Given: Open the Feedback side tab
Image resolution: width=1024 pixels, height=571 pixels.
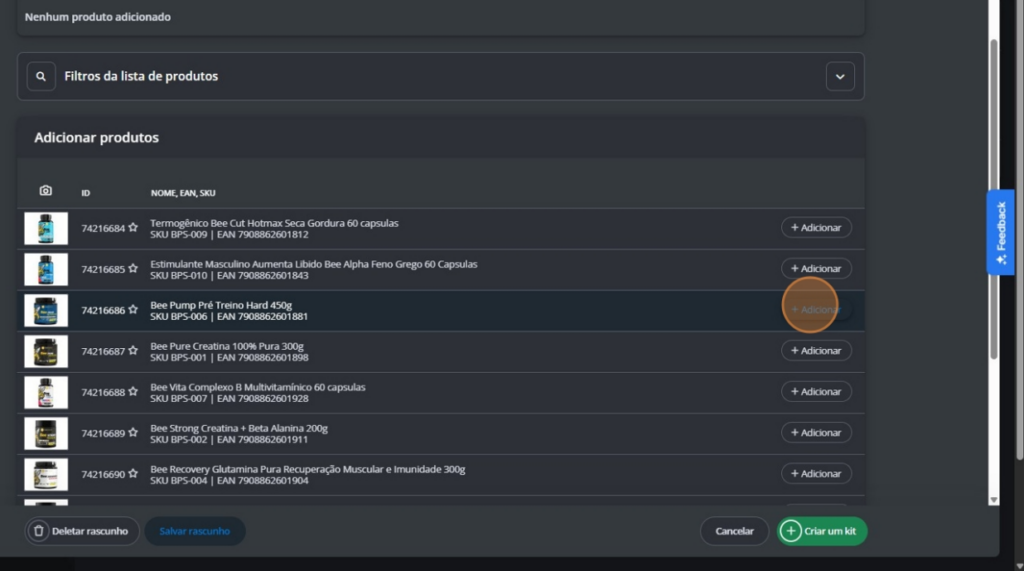Looking at the screenshot, I should pyautogui.click(x=1000, y=233).
